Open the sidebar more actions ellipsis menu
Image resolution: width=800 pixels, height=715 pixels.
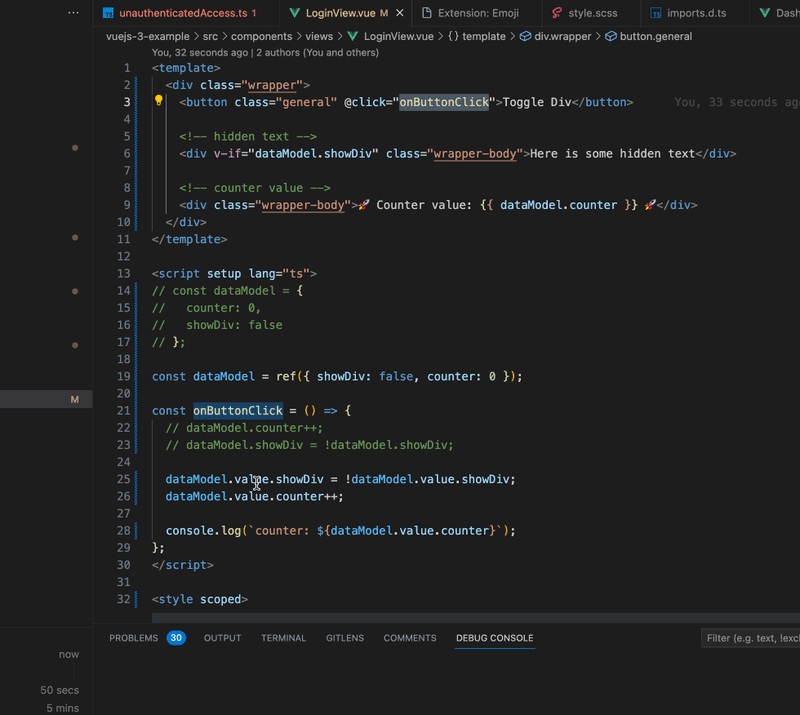73,13
